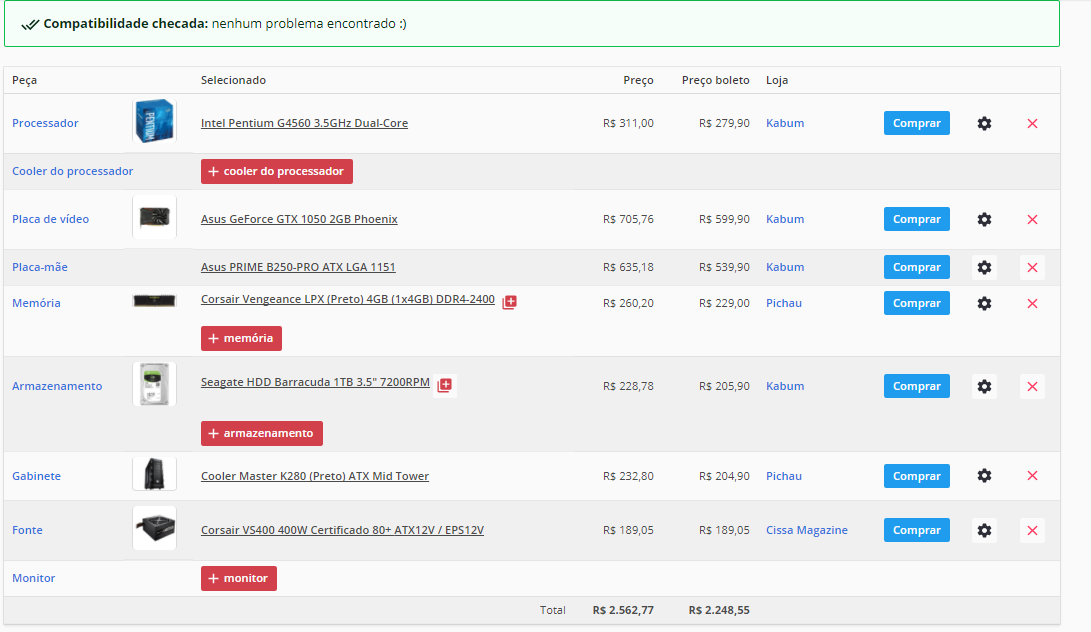Open settings gear for Seagate Barracuda HDD
Image resolution: width=1091 pixels, height=632 pixels.
tap(984, 386)
